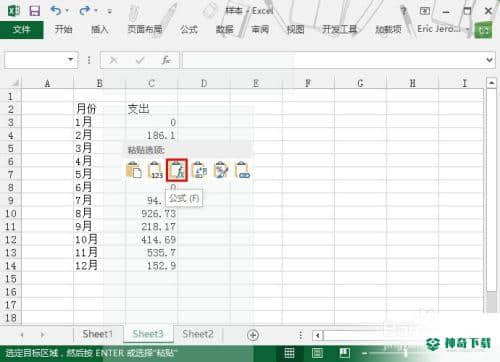Image resolution: width=500 pixels, height=362 pixels.
Task: Select the standard Paste option icon
Action: (x=134, y=170)
